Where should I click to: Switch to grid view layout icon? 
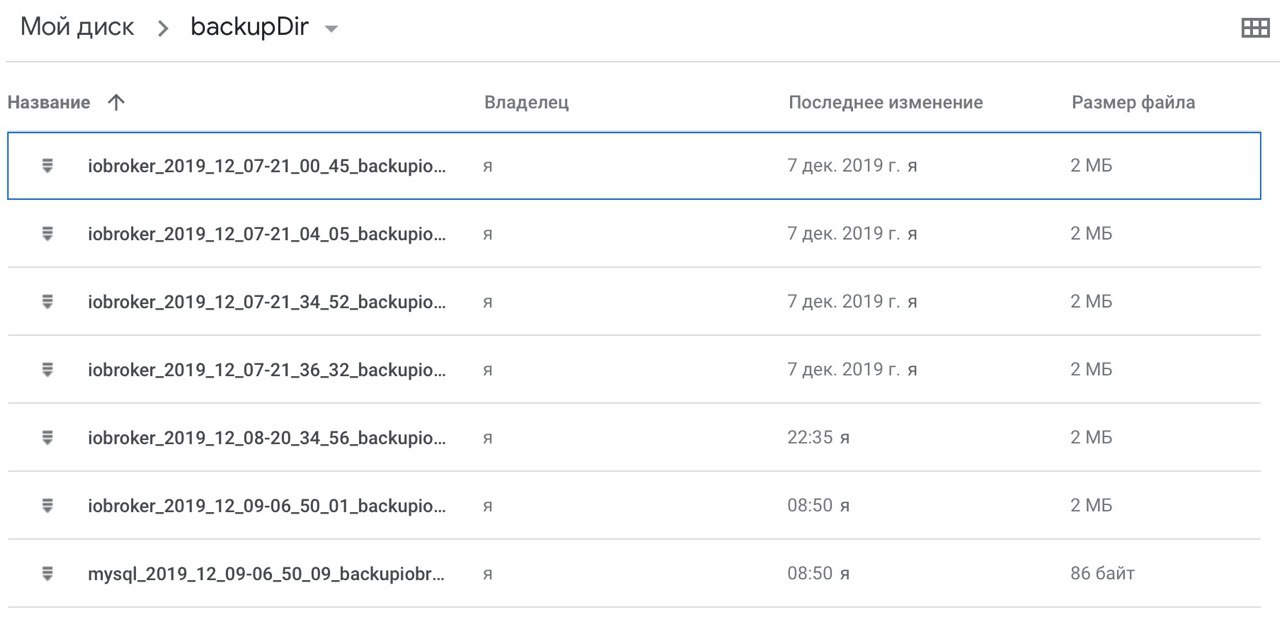pyautogui.click(x=1255, y=28)
